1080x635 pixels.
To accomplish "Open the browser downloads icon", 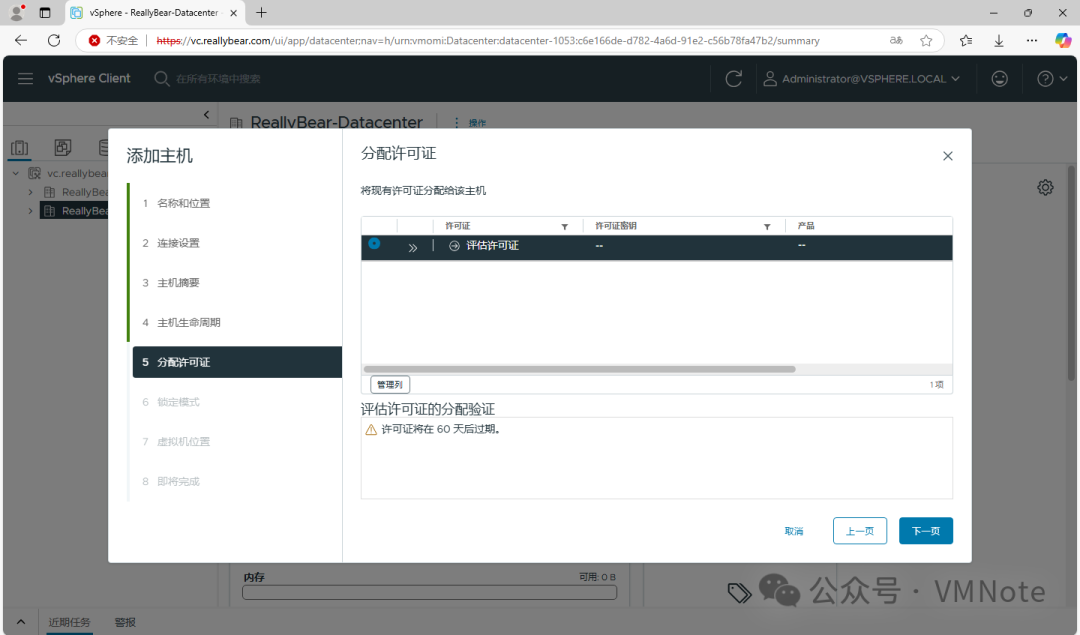I will point(999,41).
